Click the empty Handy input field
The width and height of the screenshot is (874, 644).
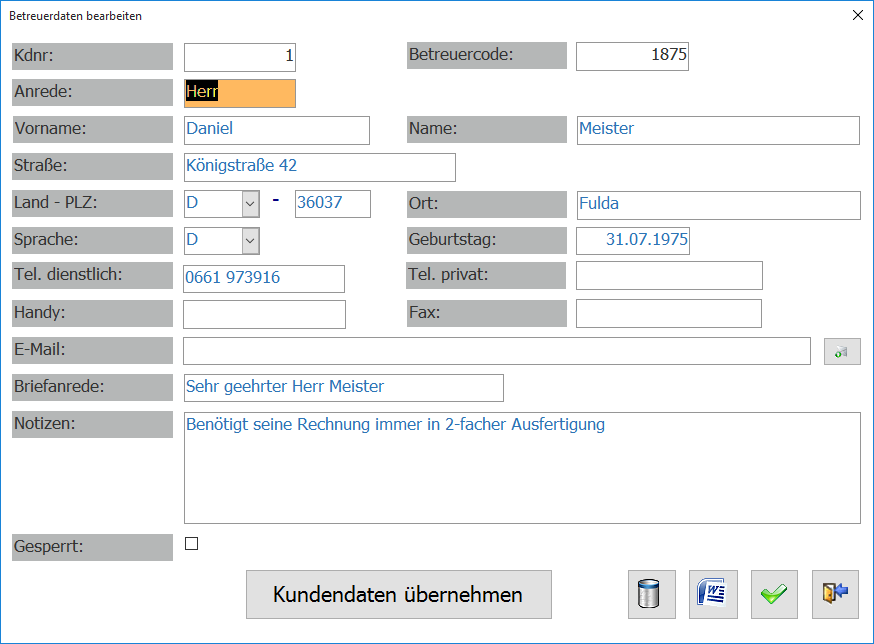click(264, 314)
